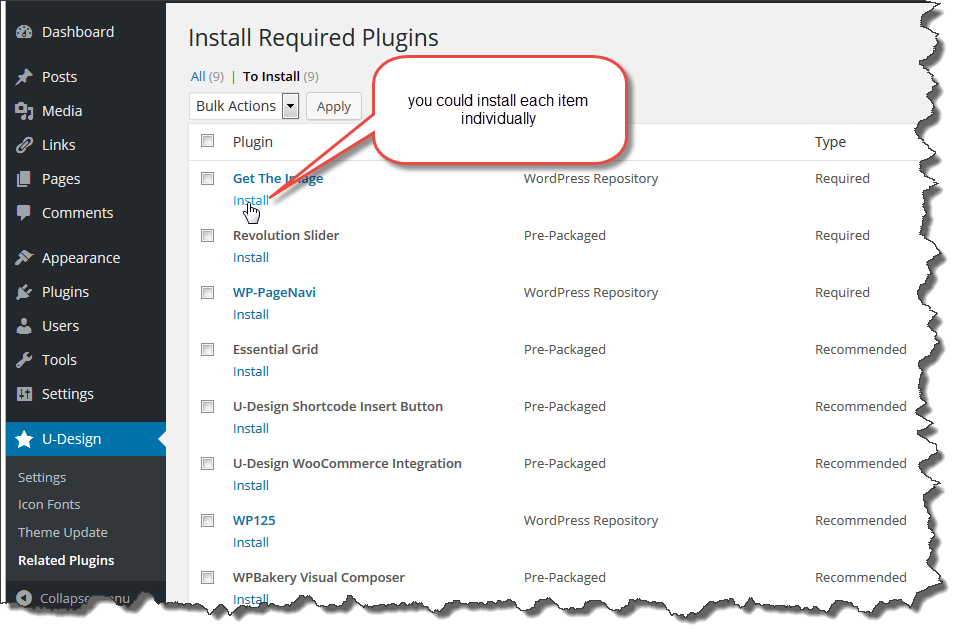The image size is (963, 639).
Task: Click the Collapse menu arrow icon
Action: pyautogui.click(x=24, y=598)
